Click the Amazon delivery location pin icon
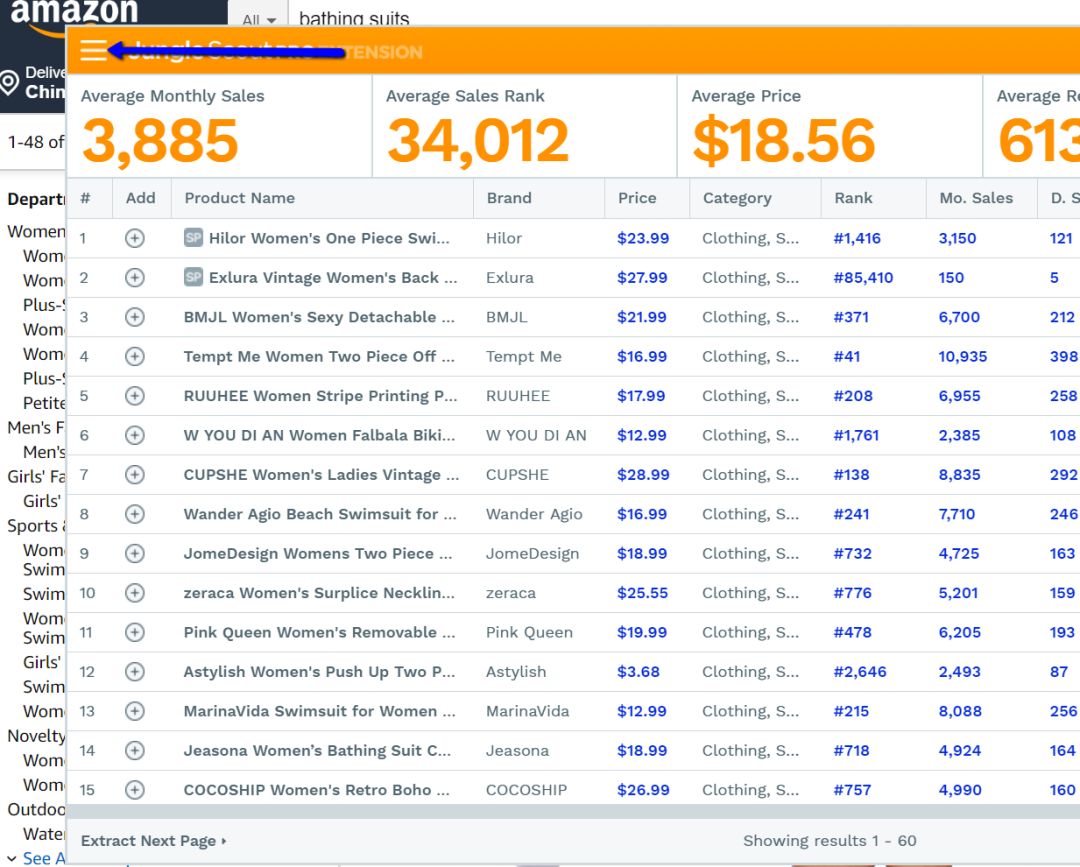 click(9, 83)
